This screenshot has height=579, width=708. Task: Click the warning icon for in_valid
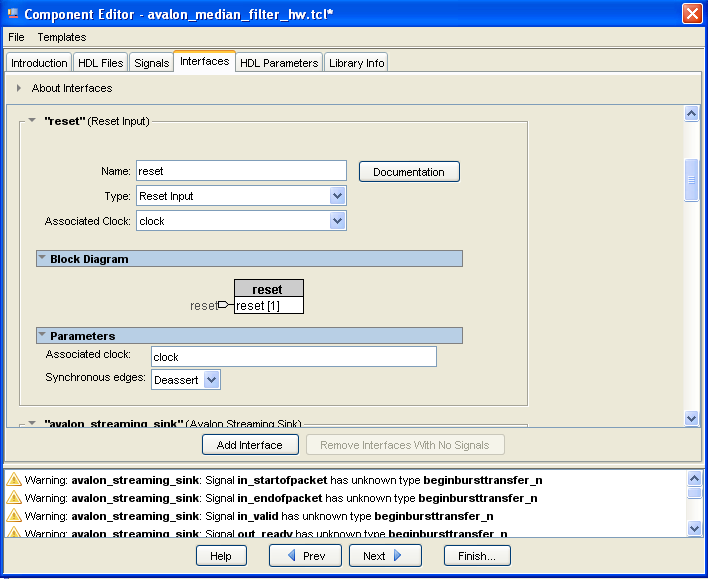pos(14,516)
